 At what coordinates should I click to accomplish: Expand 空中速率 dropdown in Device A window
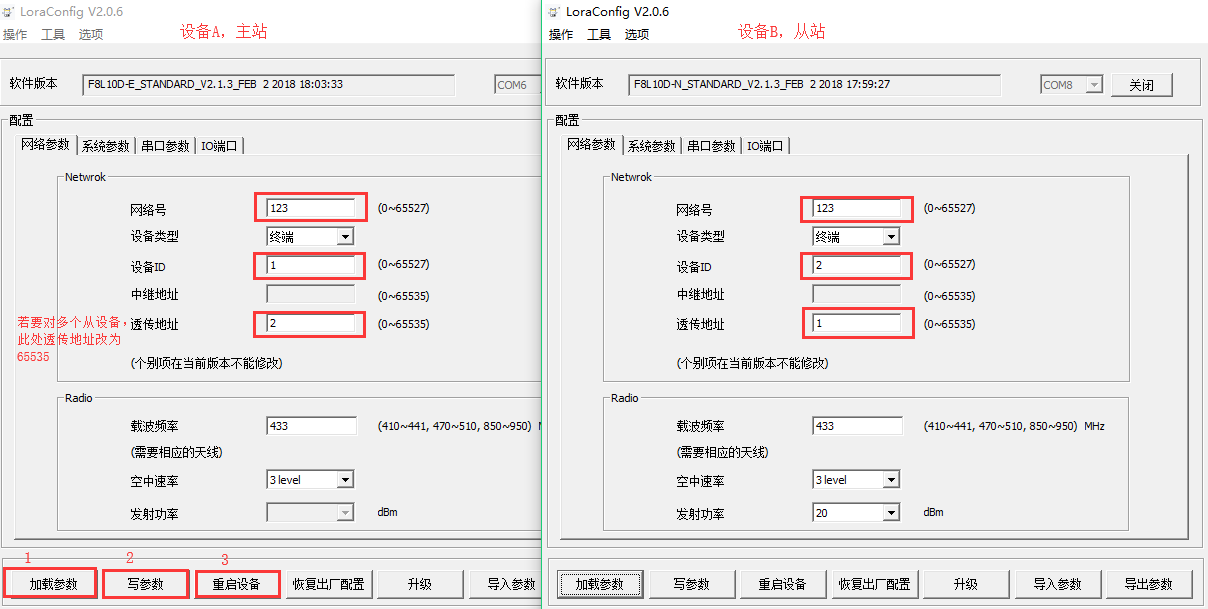345,480
